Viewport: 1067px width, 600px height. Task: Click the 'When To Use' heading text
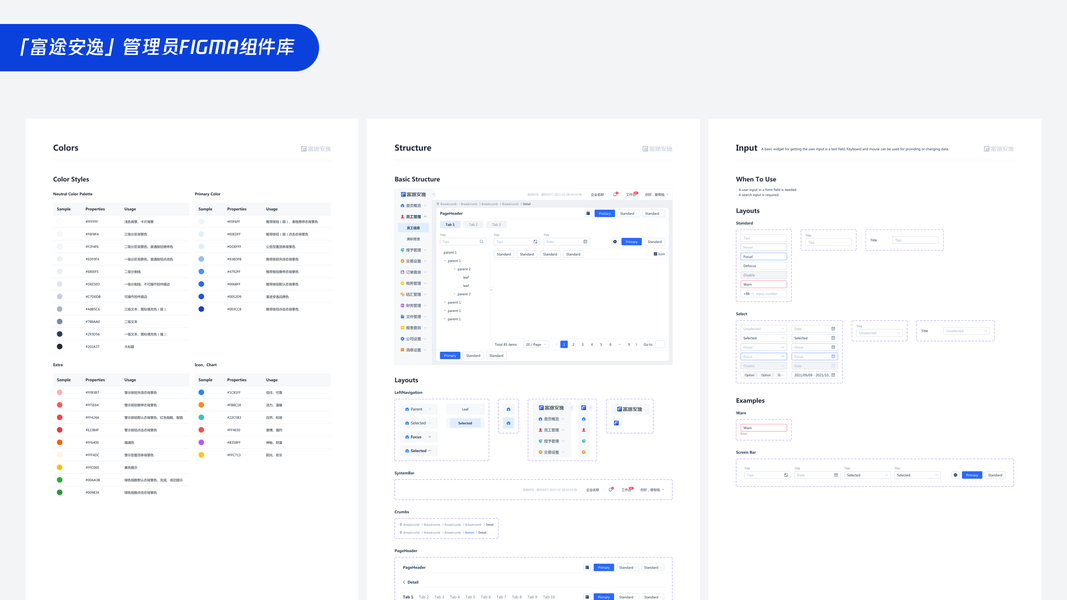point(756,180)
